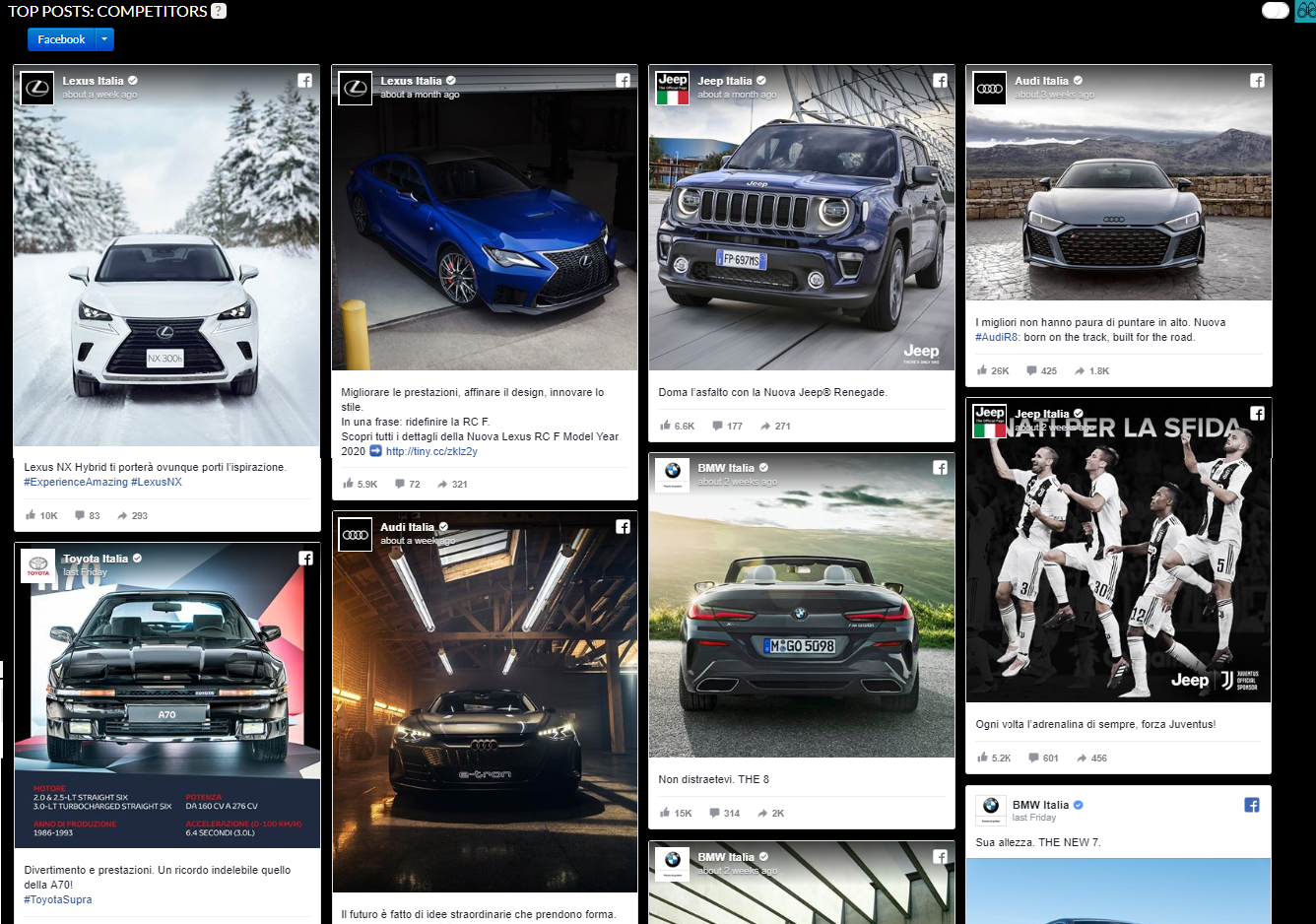The image size is (1316, 924).
Task: Click Facebook icon on Jeep Renegade post
Action: tap(940, 81)
